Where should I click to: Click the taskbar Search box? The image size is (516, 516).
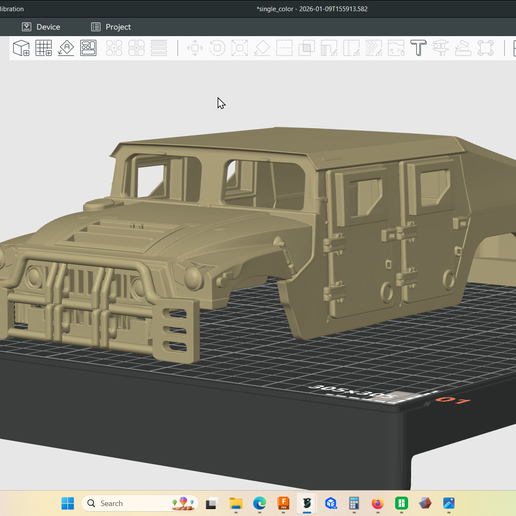(x=140, y=503)
